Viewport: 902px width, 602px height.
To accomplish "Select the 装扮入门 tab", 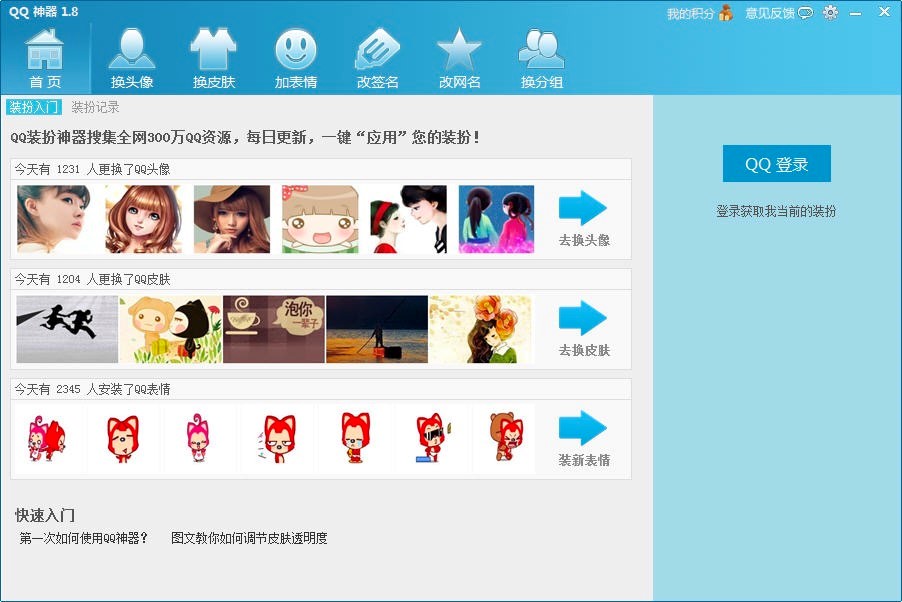I will [x=36, y=106].
